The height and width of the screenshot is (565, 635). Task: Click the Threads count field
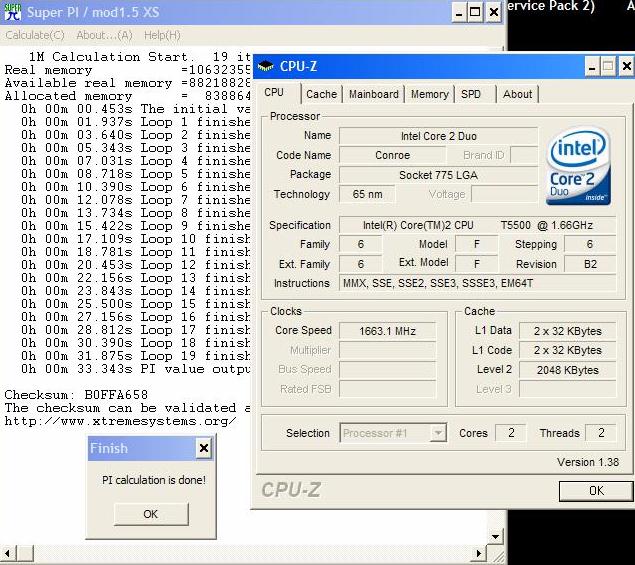601,433
